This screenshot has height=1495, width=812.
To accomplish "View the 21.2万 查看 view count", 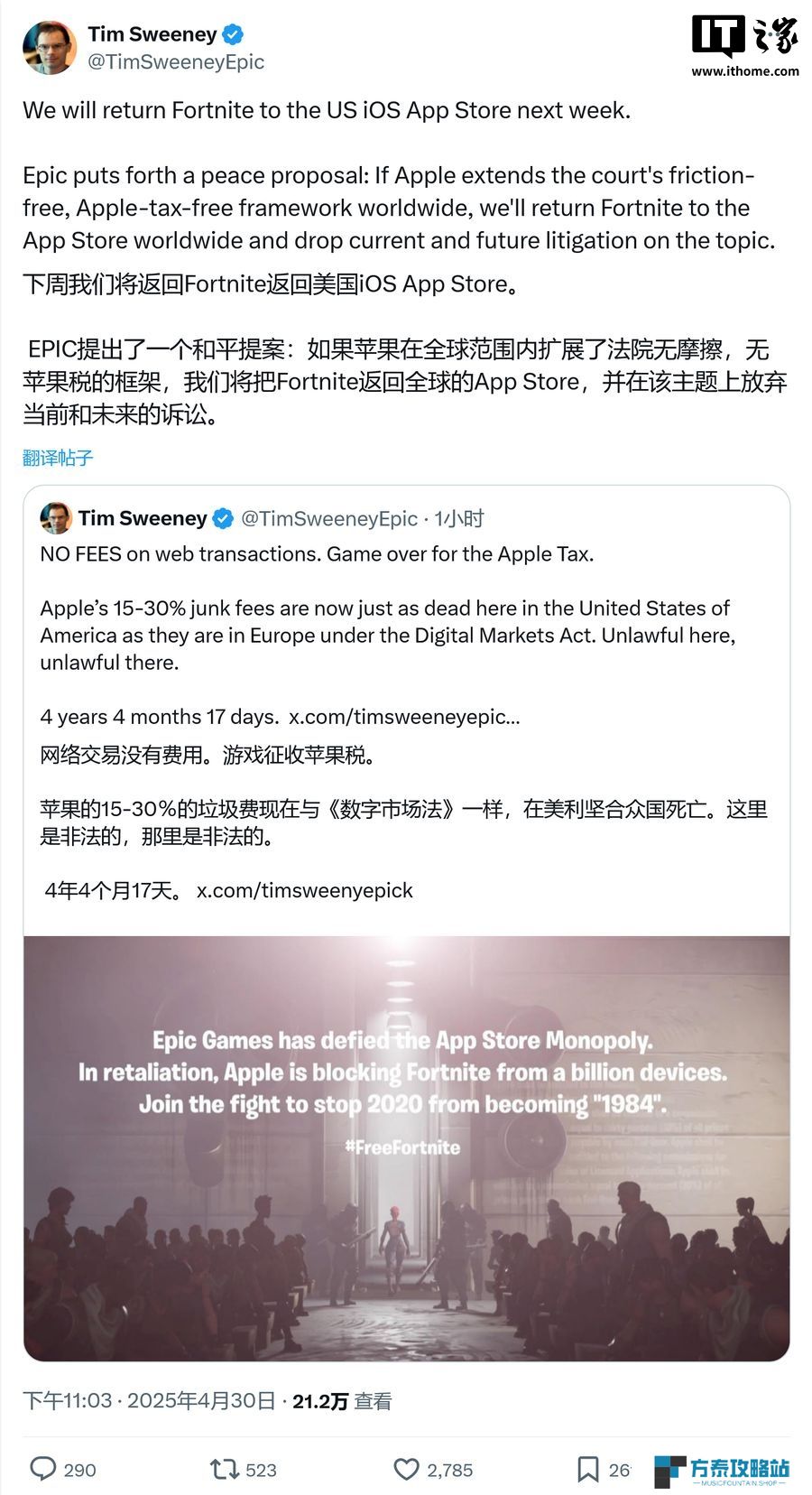I will click(x=342, y=1400).
